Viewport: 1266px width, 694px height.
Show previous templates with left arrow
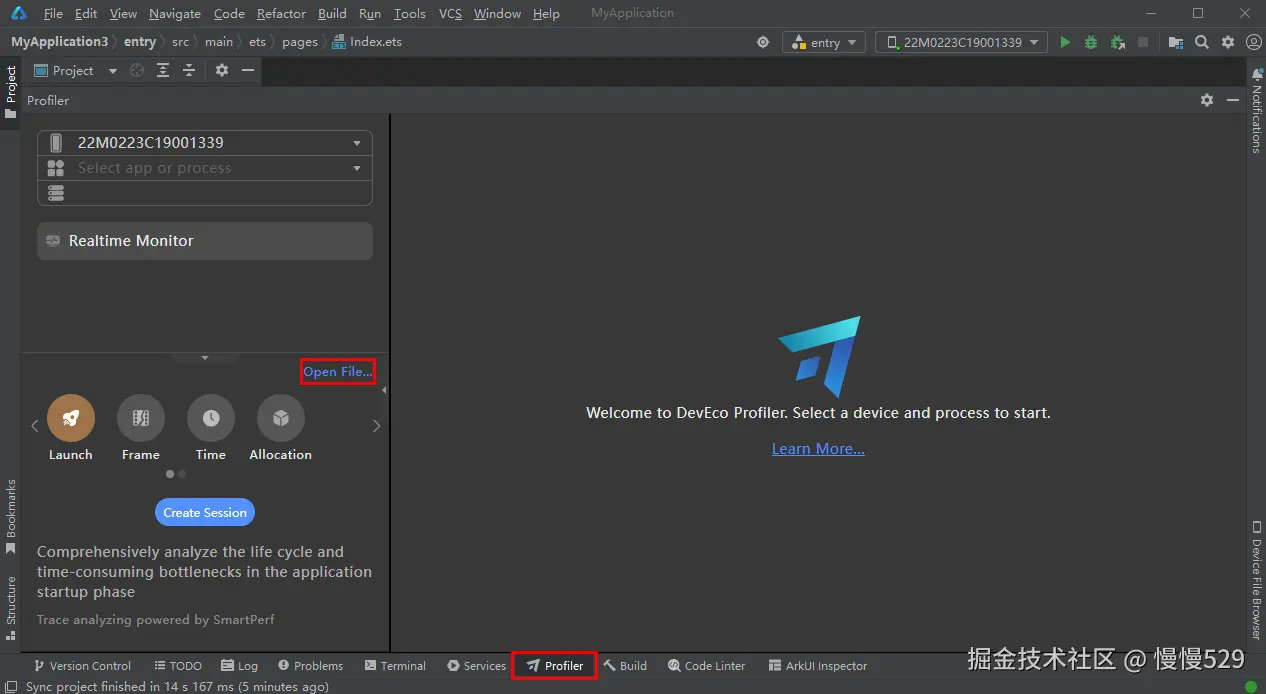[x=35, y=426]
